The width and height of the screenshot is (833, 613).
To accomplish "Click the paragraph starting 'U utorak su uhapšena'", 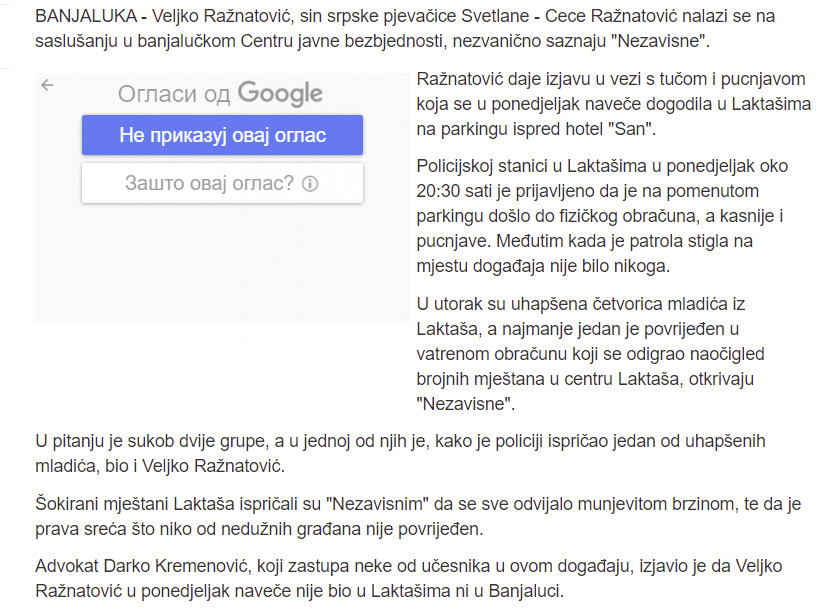I will click(590, 354).
